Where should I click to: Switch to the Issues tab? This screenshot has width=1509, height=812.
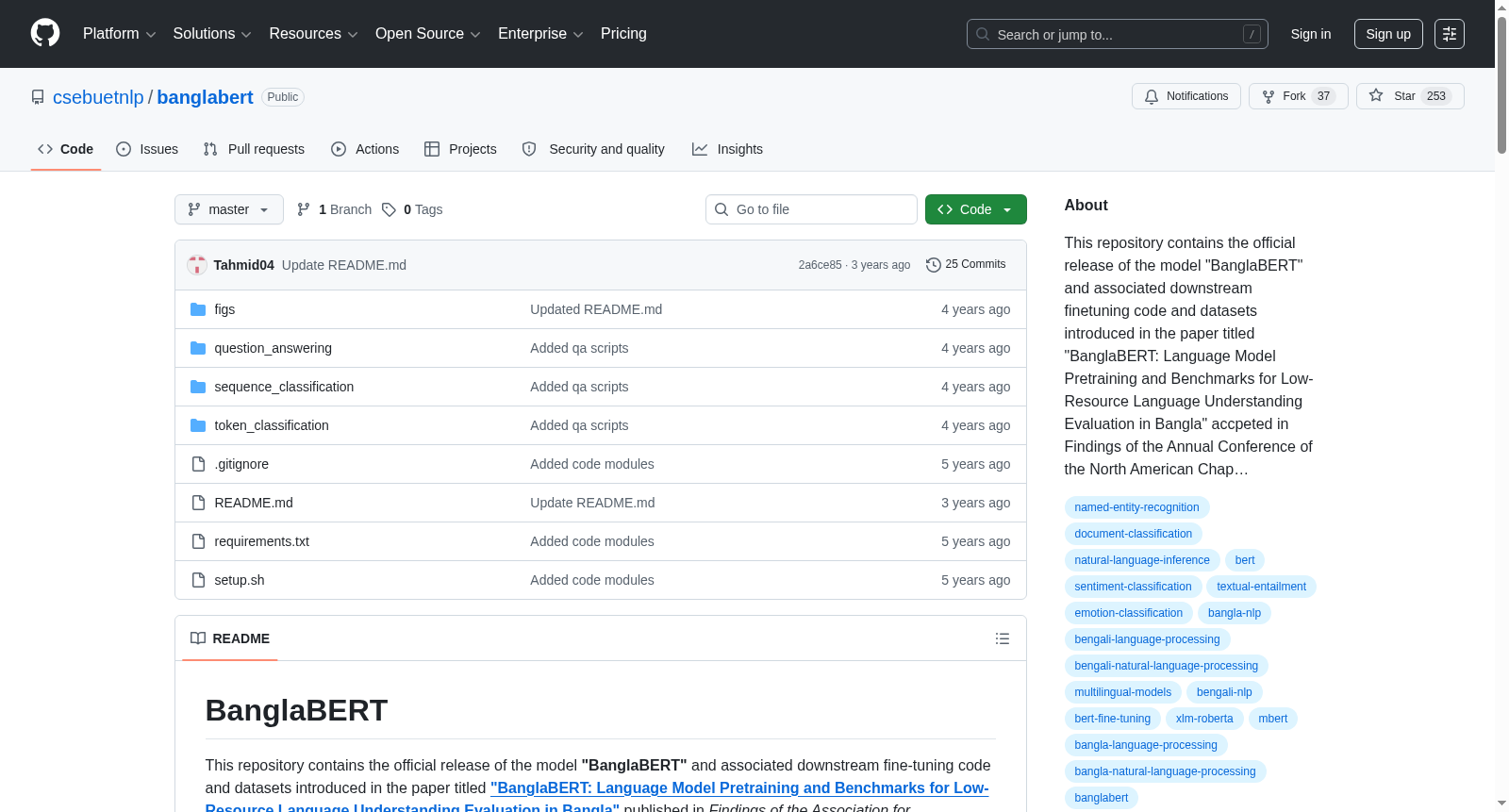147,149
